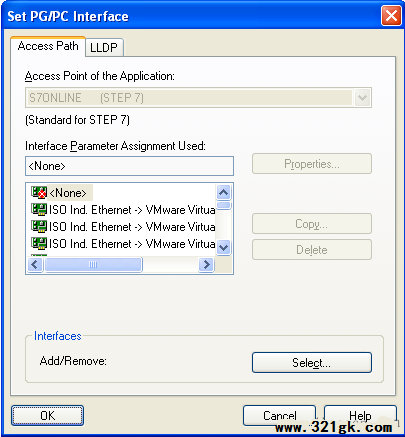Switch to the Access Path tab
Image resolution: width=405 pixels, height=437 pixels.
pos(48,46)
